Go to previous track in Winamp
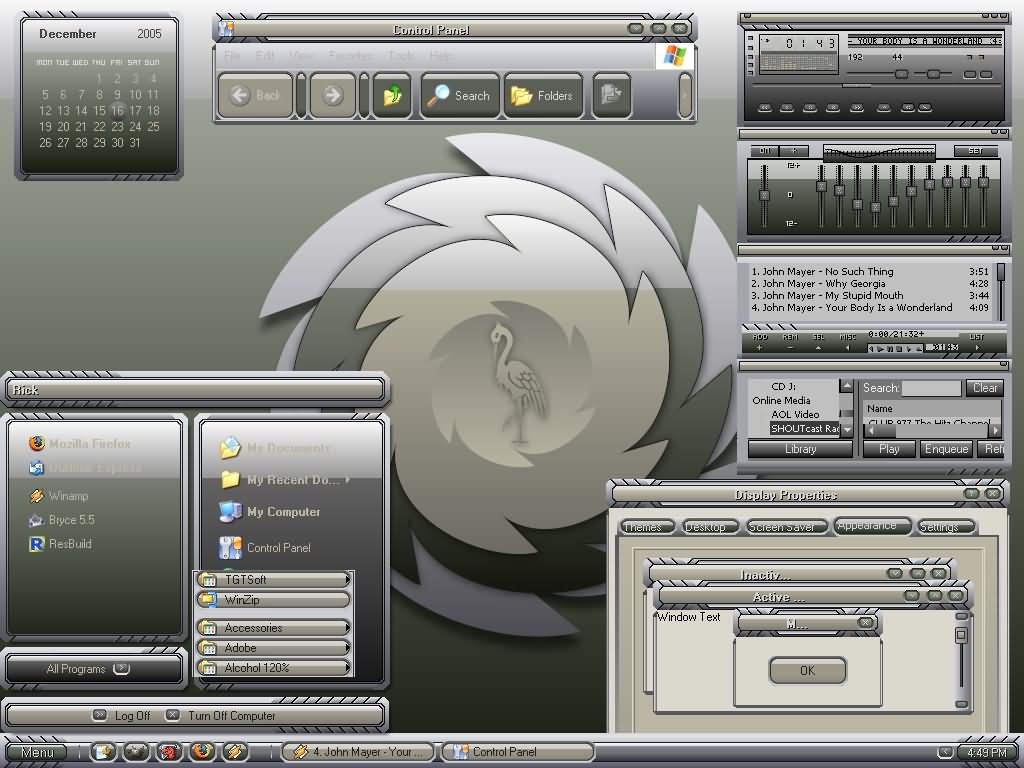Viewport: 1024px width, 768px height. coord(765,107)
